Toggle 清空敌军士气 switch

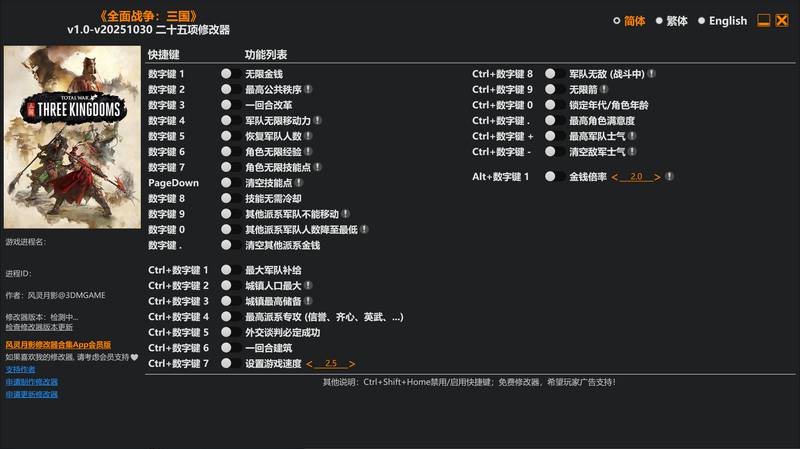point(555,152)
